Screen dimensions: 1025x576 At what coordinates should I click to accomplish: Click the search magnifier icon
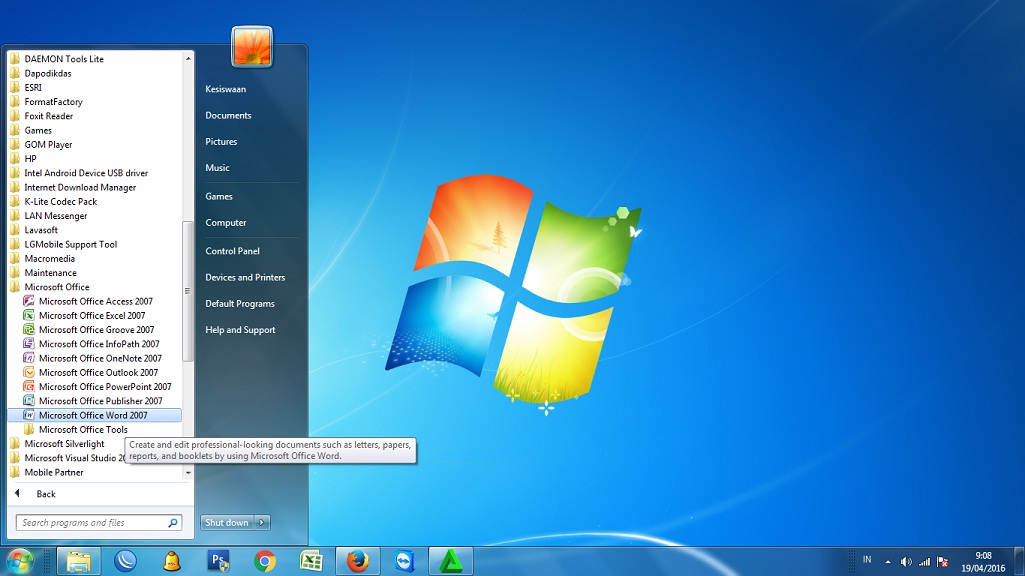point(173,522)
